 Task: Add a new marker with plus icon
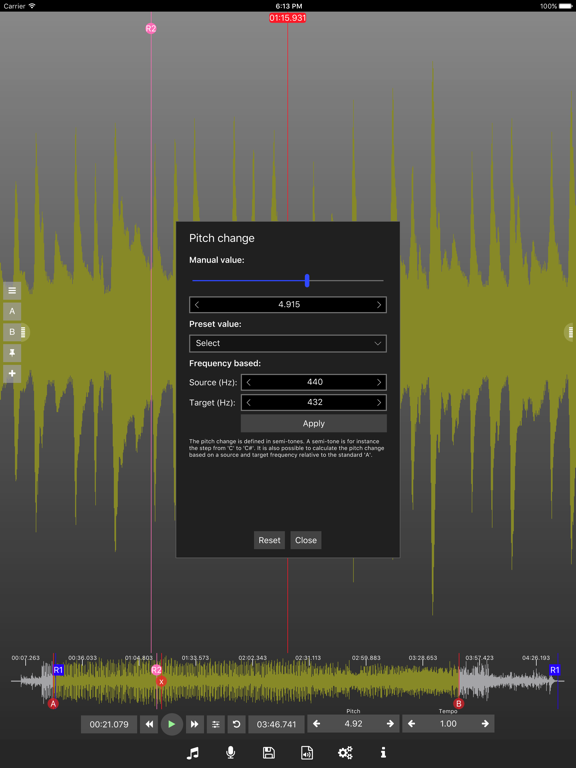[12, 373]
